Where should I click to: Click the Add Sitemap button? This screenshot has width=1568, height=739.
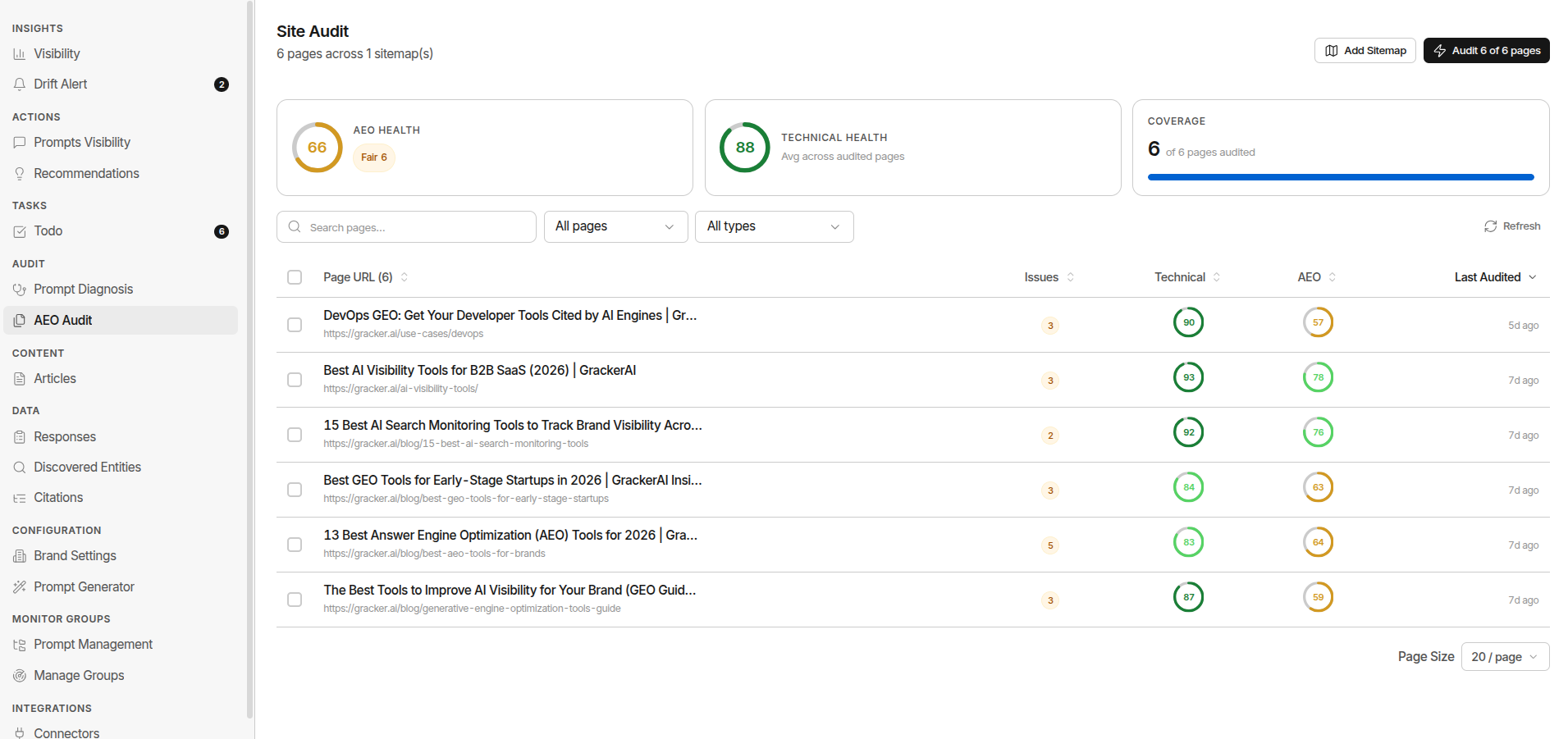(x=1365, y=51)
